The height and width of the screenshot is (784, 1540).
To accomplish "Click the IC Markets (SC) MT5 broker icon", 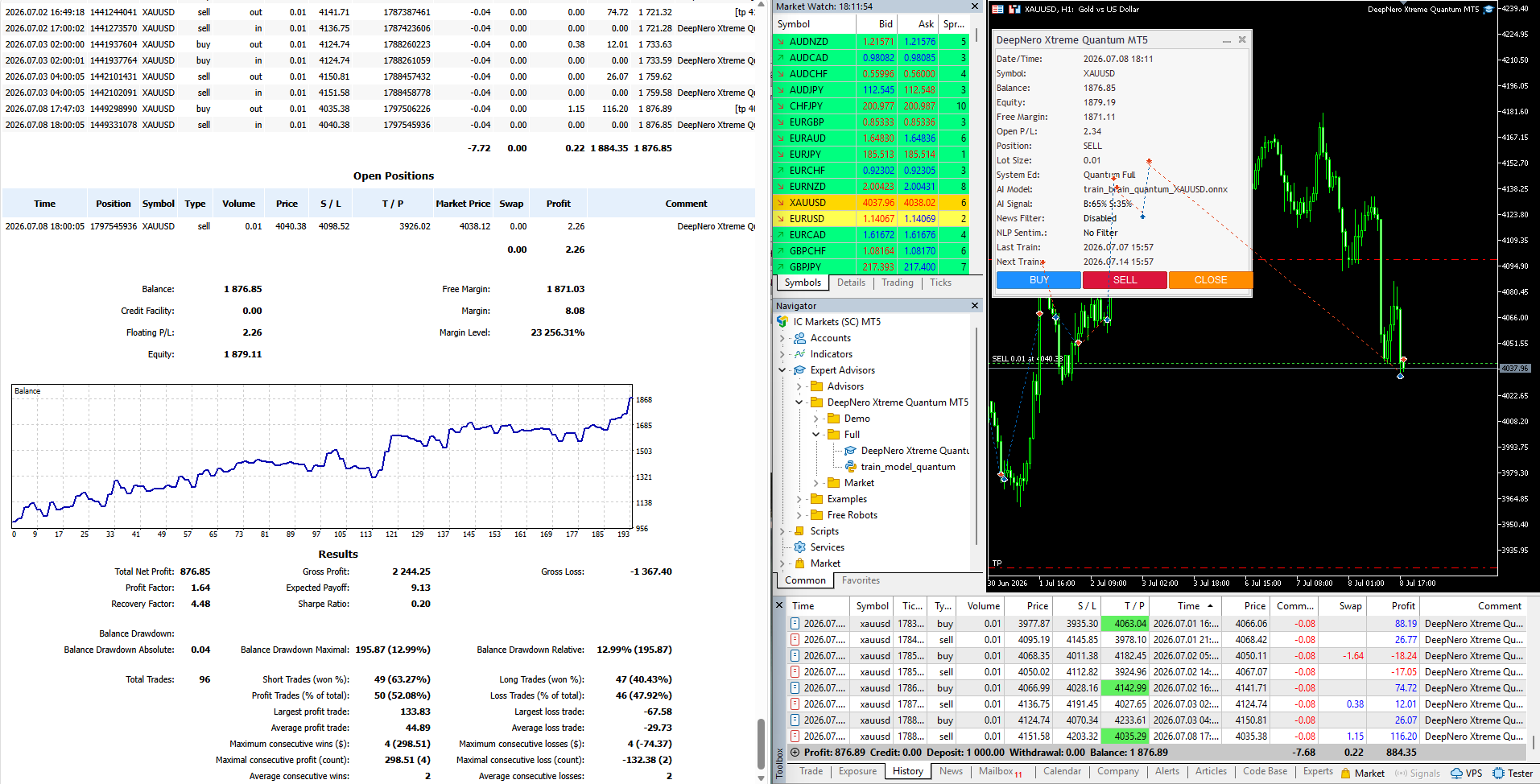I will point(782,322).
